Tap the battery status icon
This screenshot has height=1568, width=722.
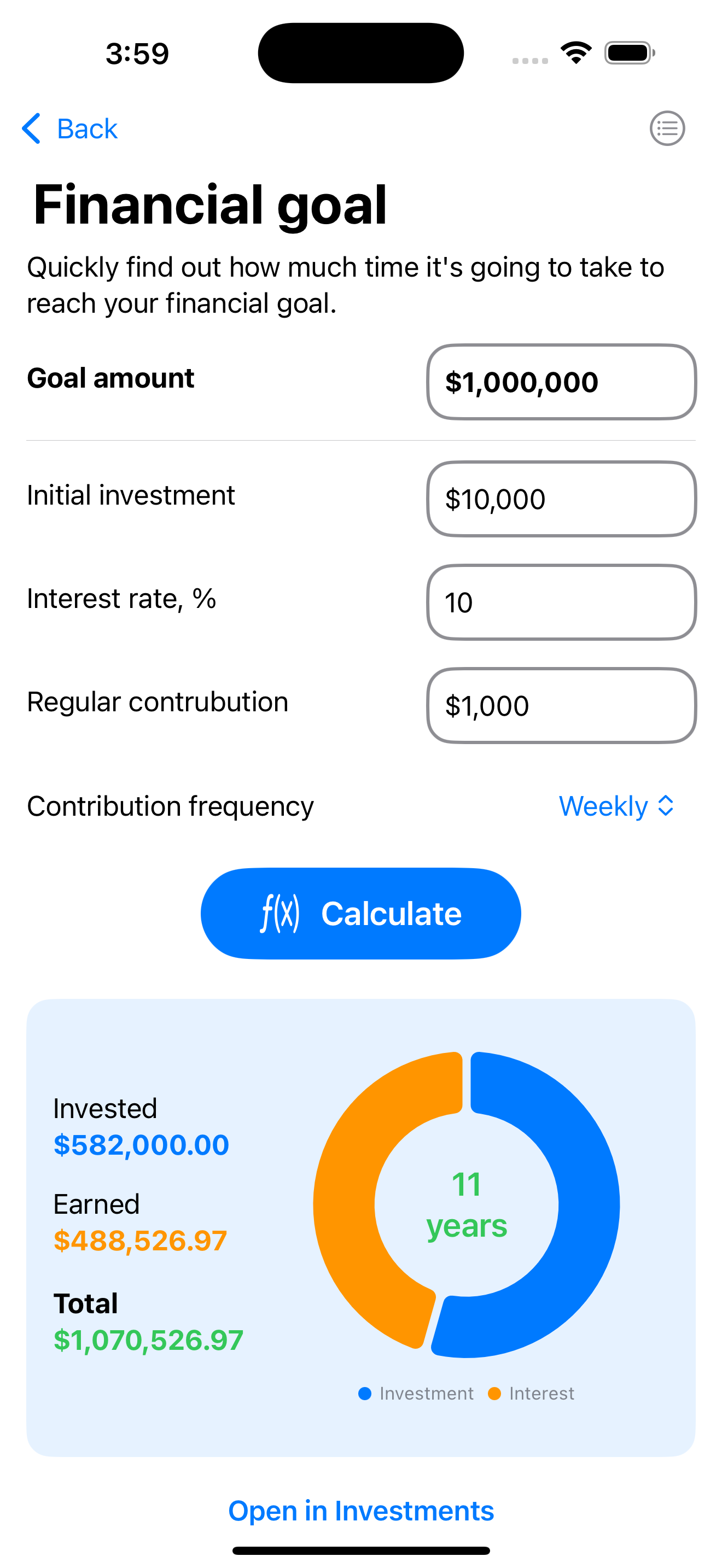click(629, 53)
